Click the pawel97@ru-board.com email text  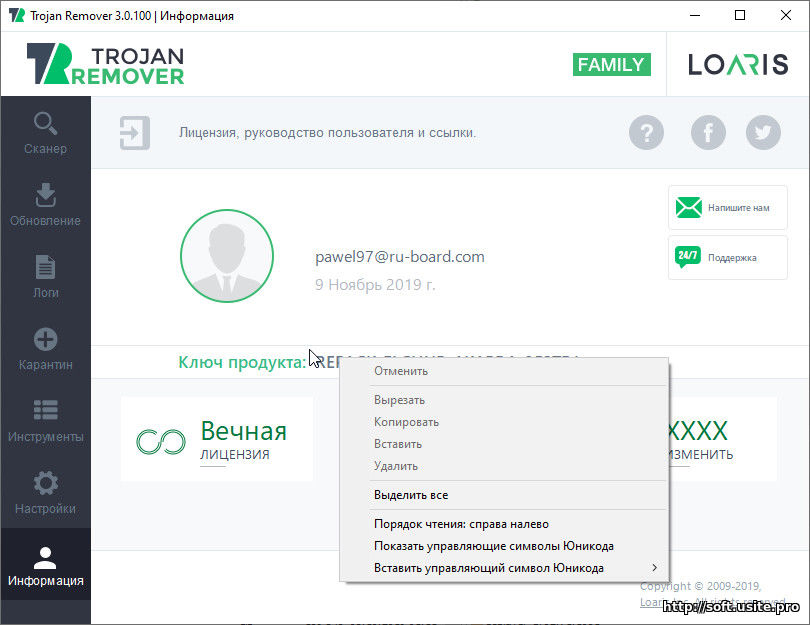(400, 257)
